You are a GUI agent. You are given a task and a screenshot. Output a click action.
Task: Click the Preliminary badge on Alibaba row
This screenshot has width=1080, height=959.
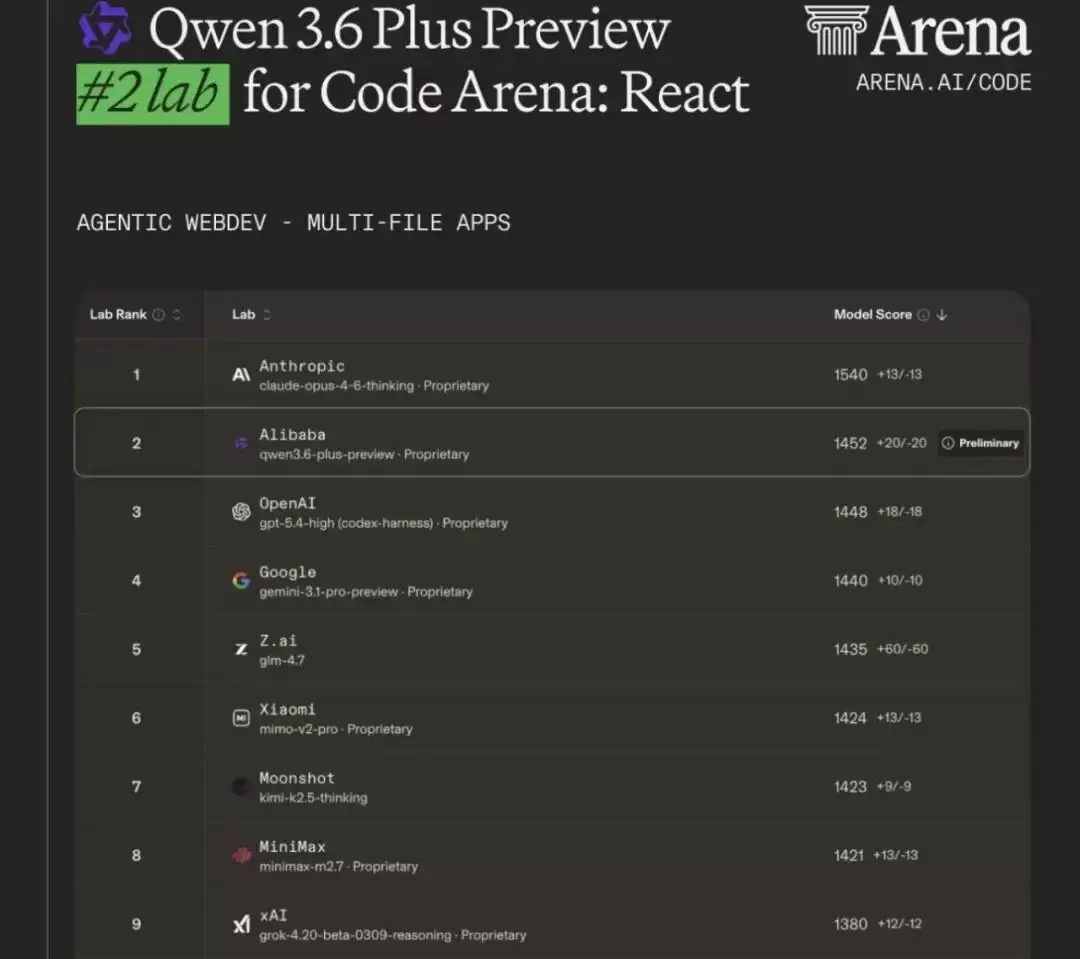click(981, 443)
